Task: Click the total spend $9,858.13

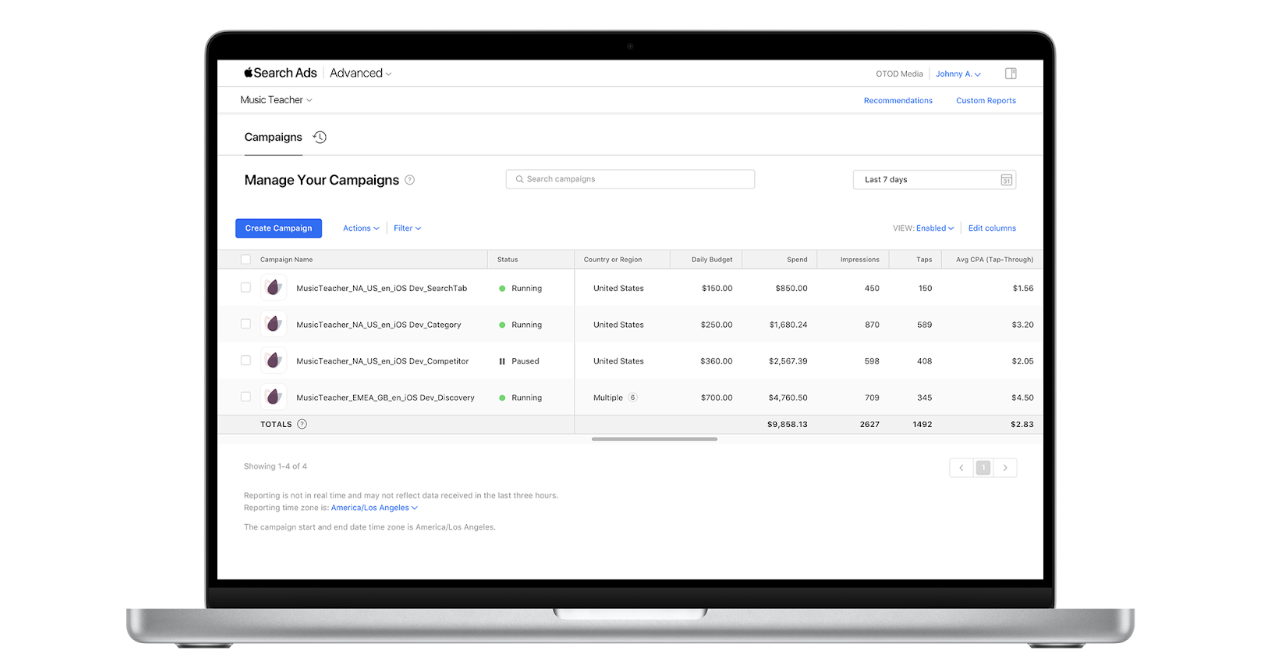Action: [787, 424]
